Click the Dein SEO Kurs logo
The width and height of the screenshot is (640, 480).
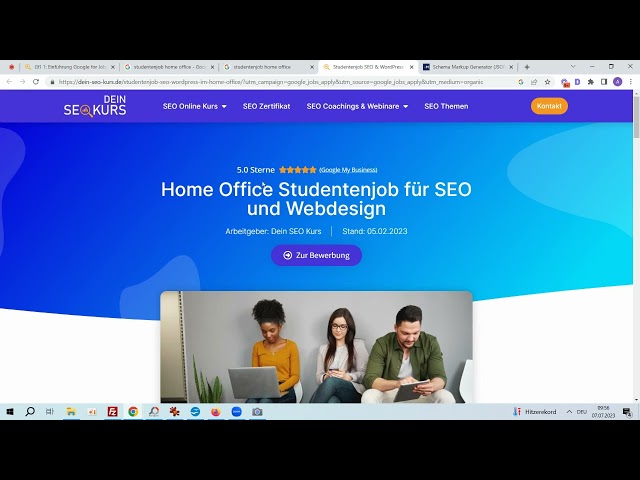pyautogui.click(x=95, y=106)
